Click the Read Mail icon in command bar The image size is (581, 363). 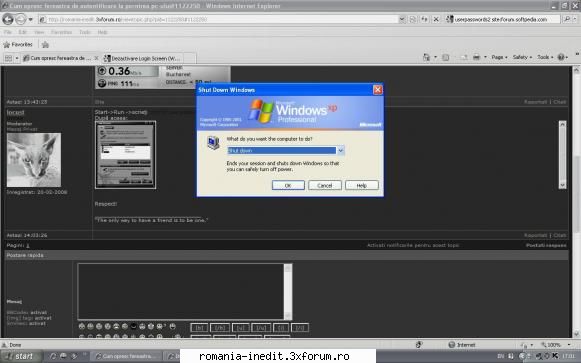click(x=464, y=57)
